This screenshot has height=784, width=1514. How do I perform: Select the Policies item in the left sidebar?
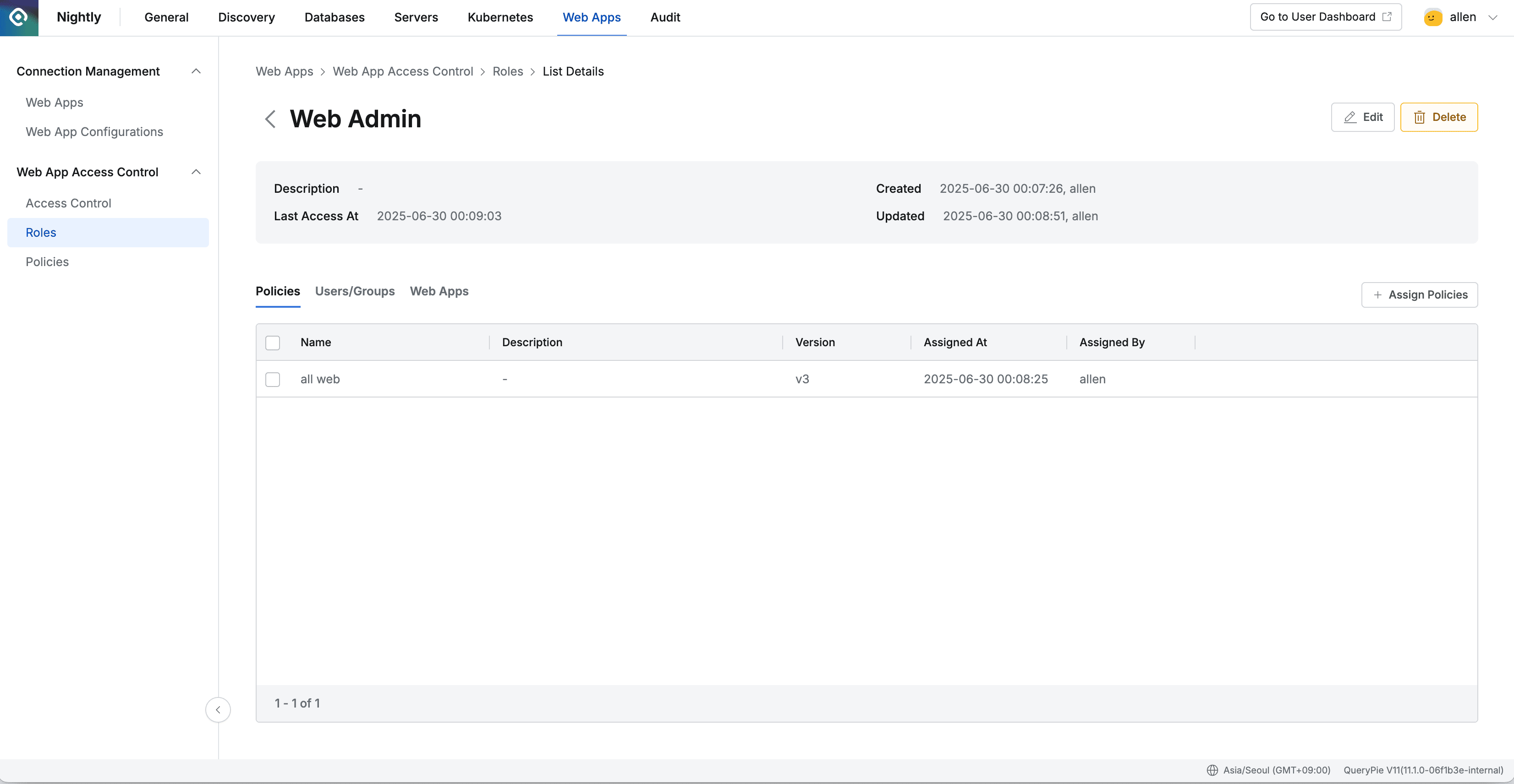(x=46, y=261)
